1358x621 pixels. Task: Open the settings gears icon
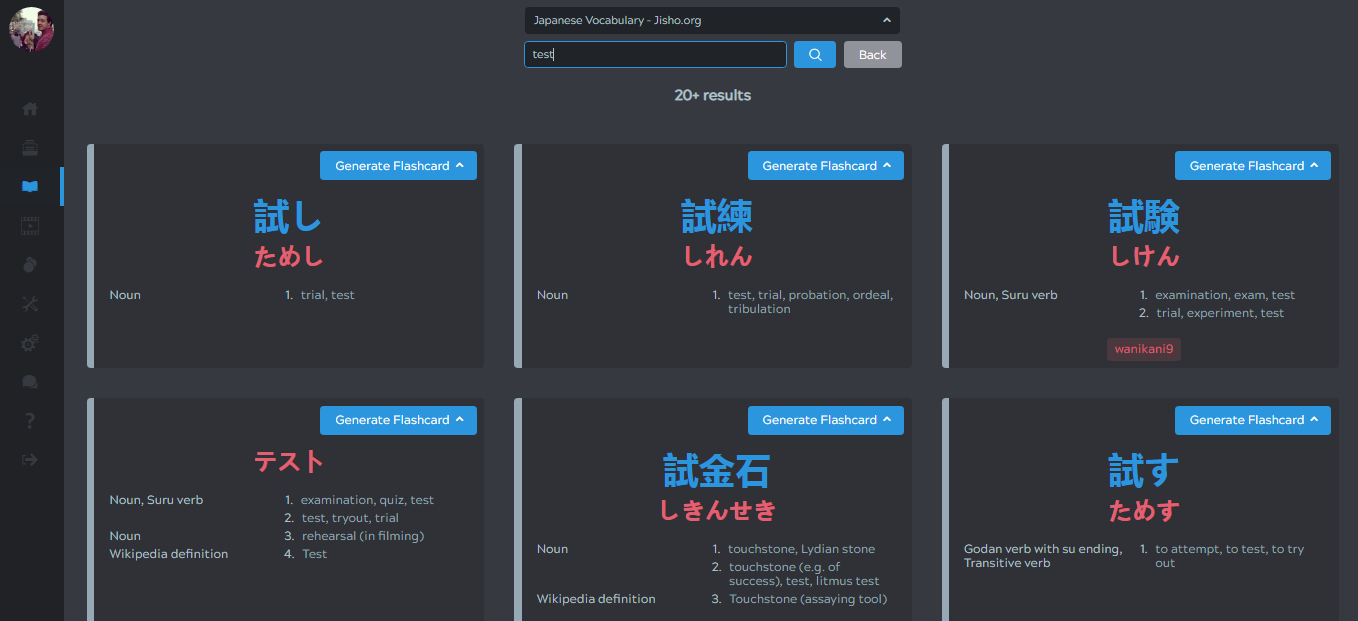coord(30,342)
